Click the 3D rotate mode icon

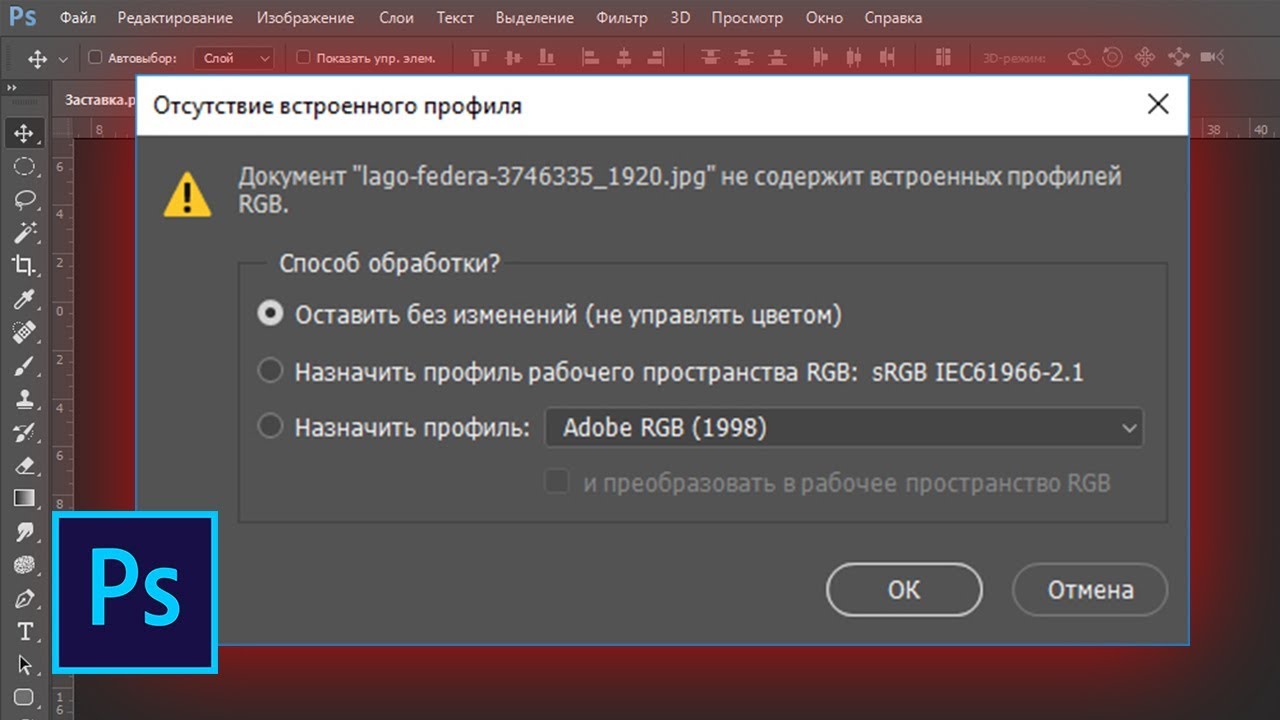(1079, 57)
